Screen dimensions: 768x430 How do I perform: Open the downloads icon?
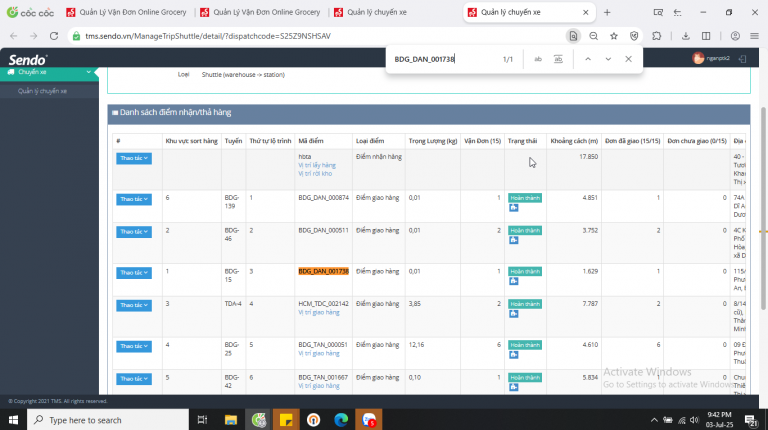pos(686,36)
